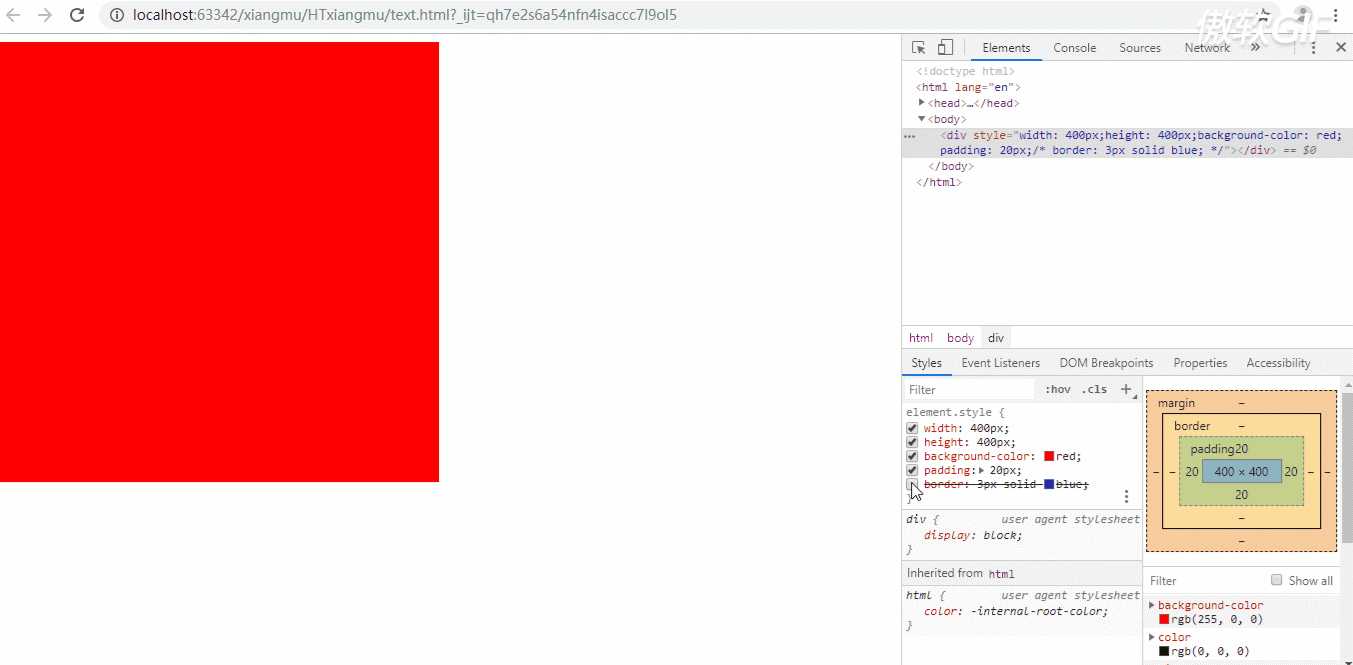Toggle the :hov element state button
Viewport: 1353px width, 665px height.
(1058, 389)
